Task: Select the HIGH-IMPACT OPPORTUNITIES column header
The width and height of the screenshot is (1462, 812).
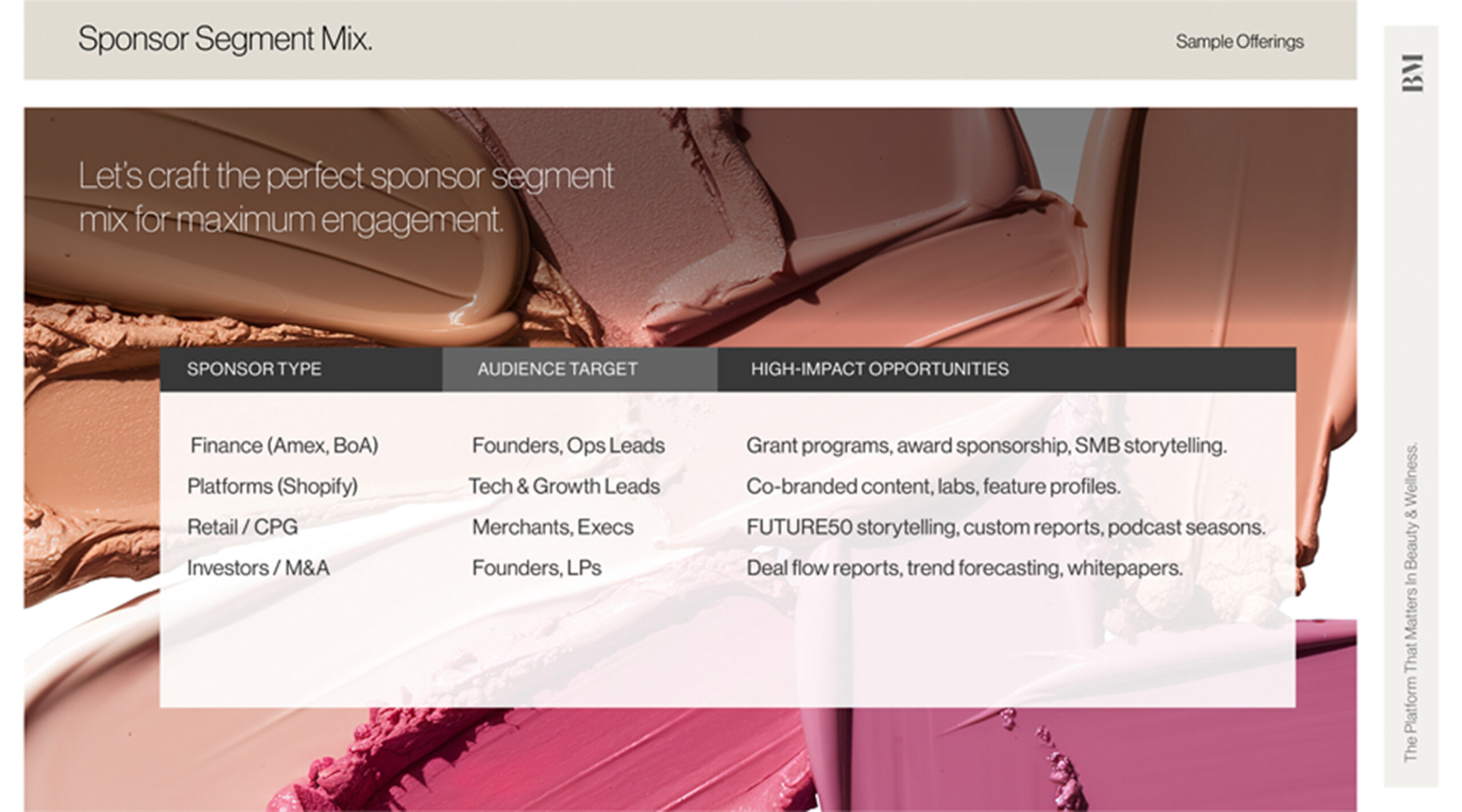Action: pyautogui.click(x=879, y=369)
